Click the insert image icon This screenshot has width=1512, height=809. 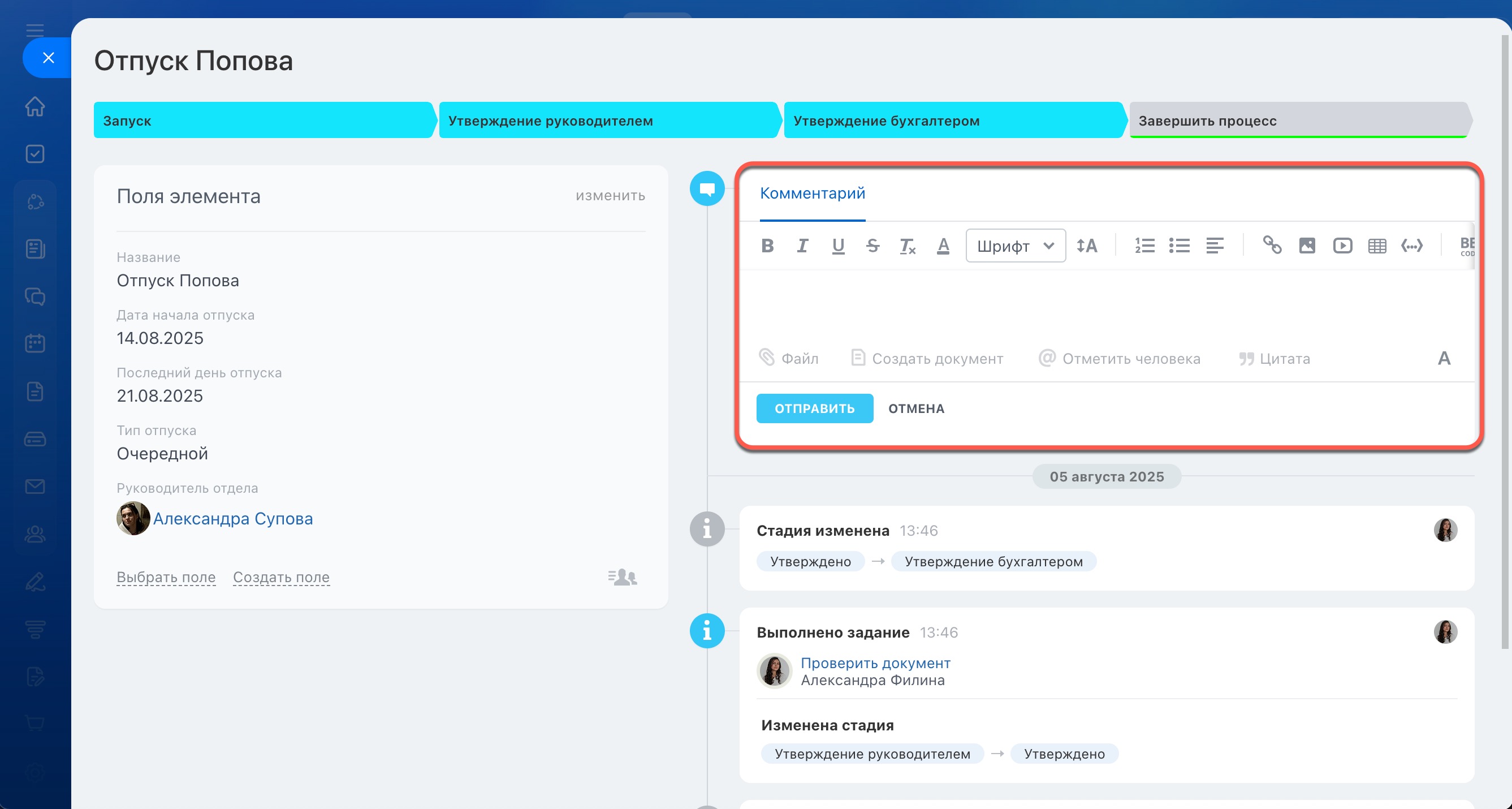(1307, 246)
